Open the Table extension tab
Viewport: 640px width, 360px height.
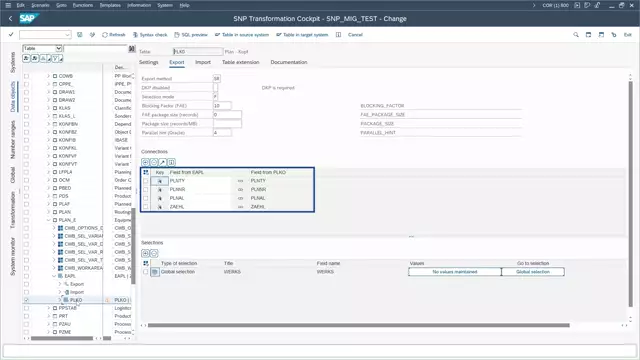tap(240, 62)
